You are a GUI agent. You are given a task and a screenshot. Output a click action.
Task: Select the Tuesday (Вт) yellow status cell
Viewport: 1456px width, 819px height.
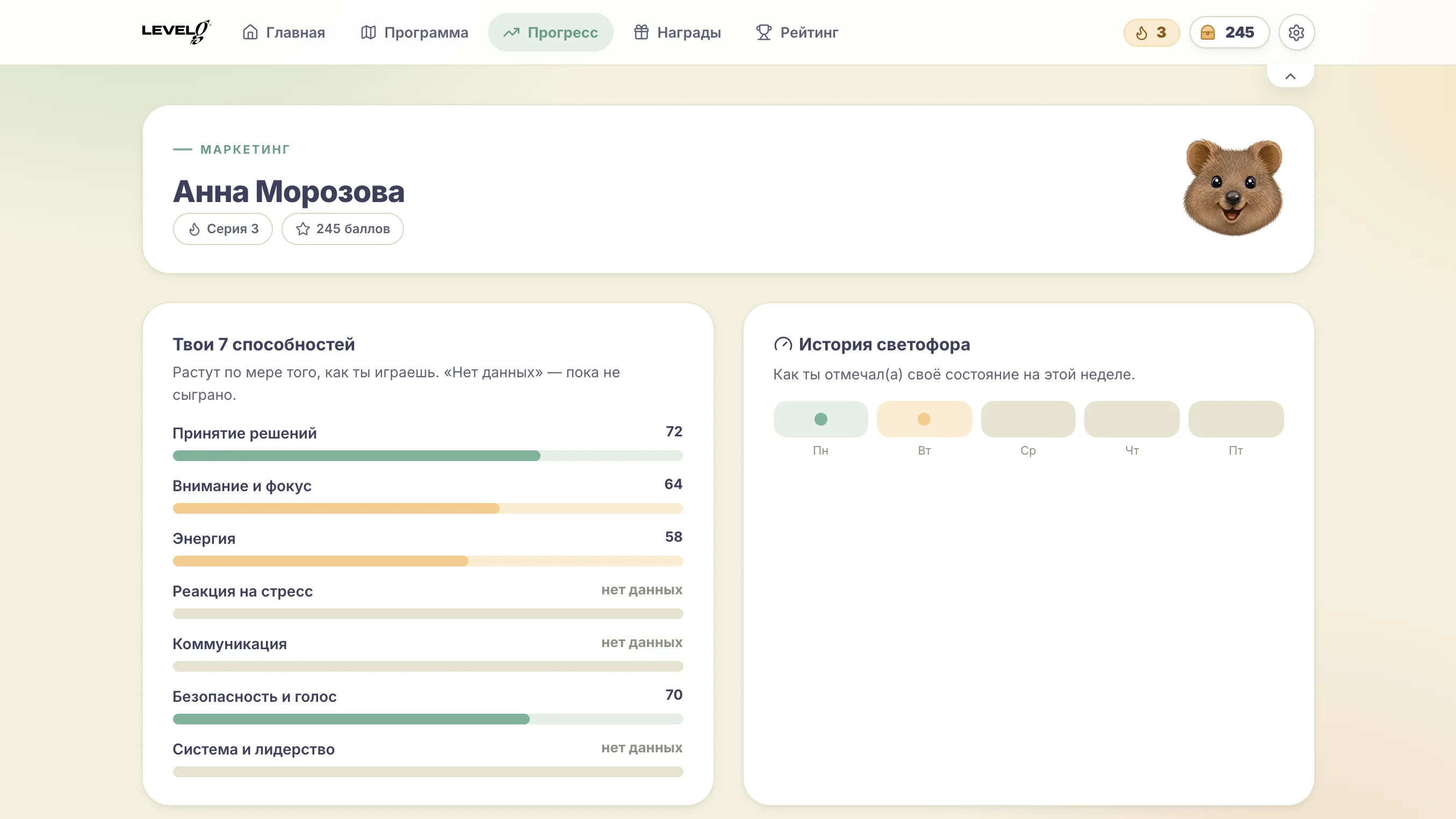[x=924, y=419]
